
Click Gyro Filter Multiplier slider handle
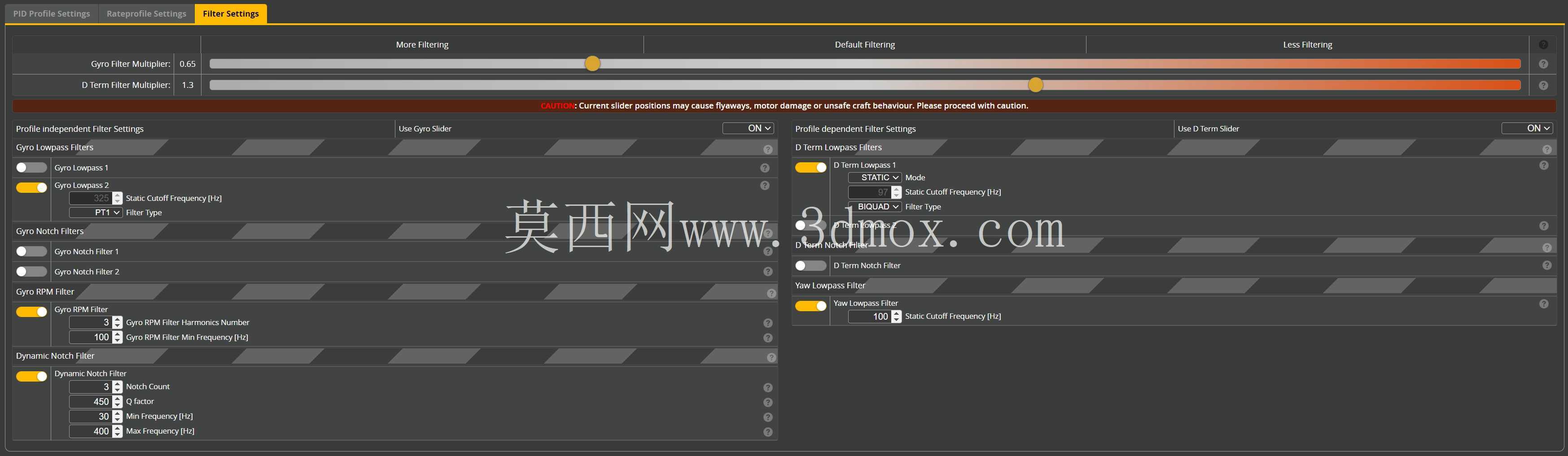[592, 63]
